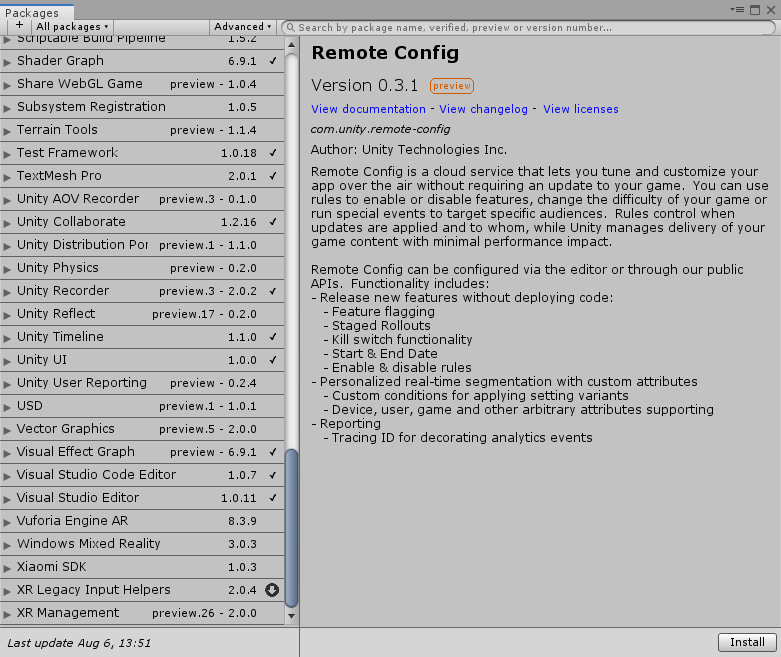This screenshot has width=781, height=657.
Task: Click the Install button
Action: coord(747,642)
